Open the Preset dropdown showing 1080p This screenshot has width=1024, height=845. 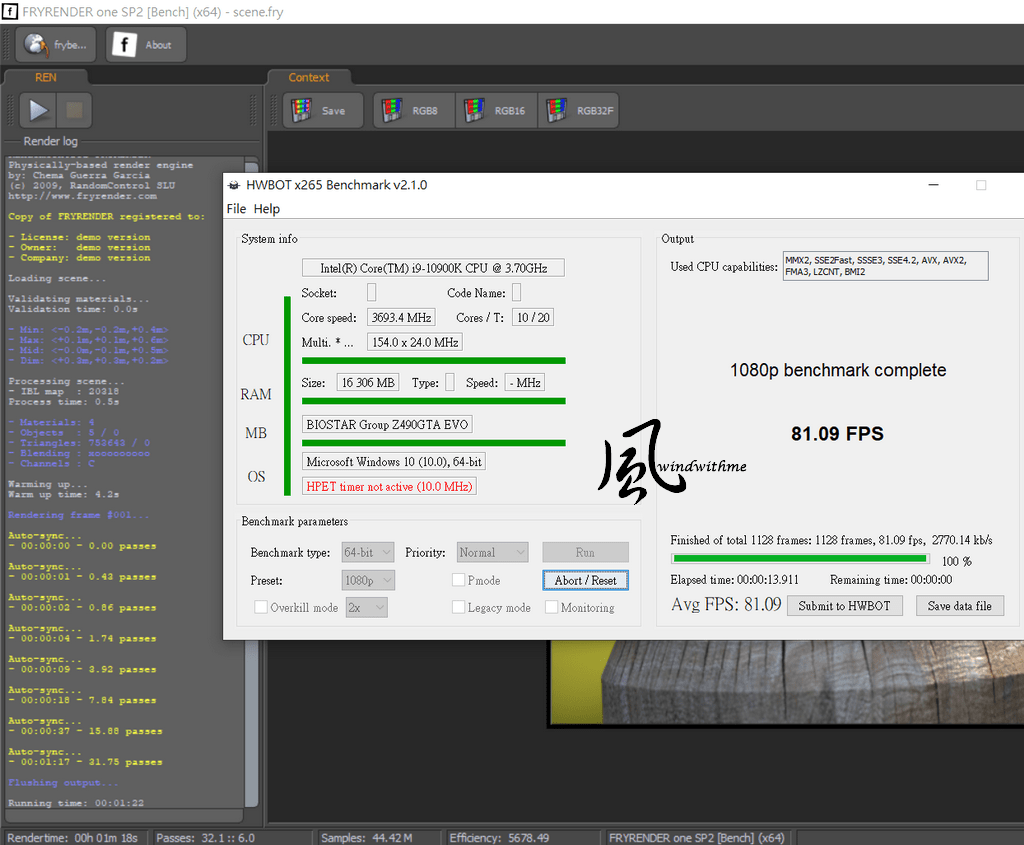[x=366, y=580]
